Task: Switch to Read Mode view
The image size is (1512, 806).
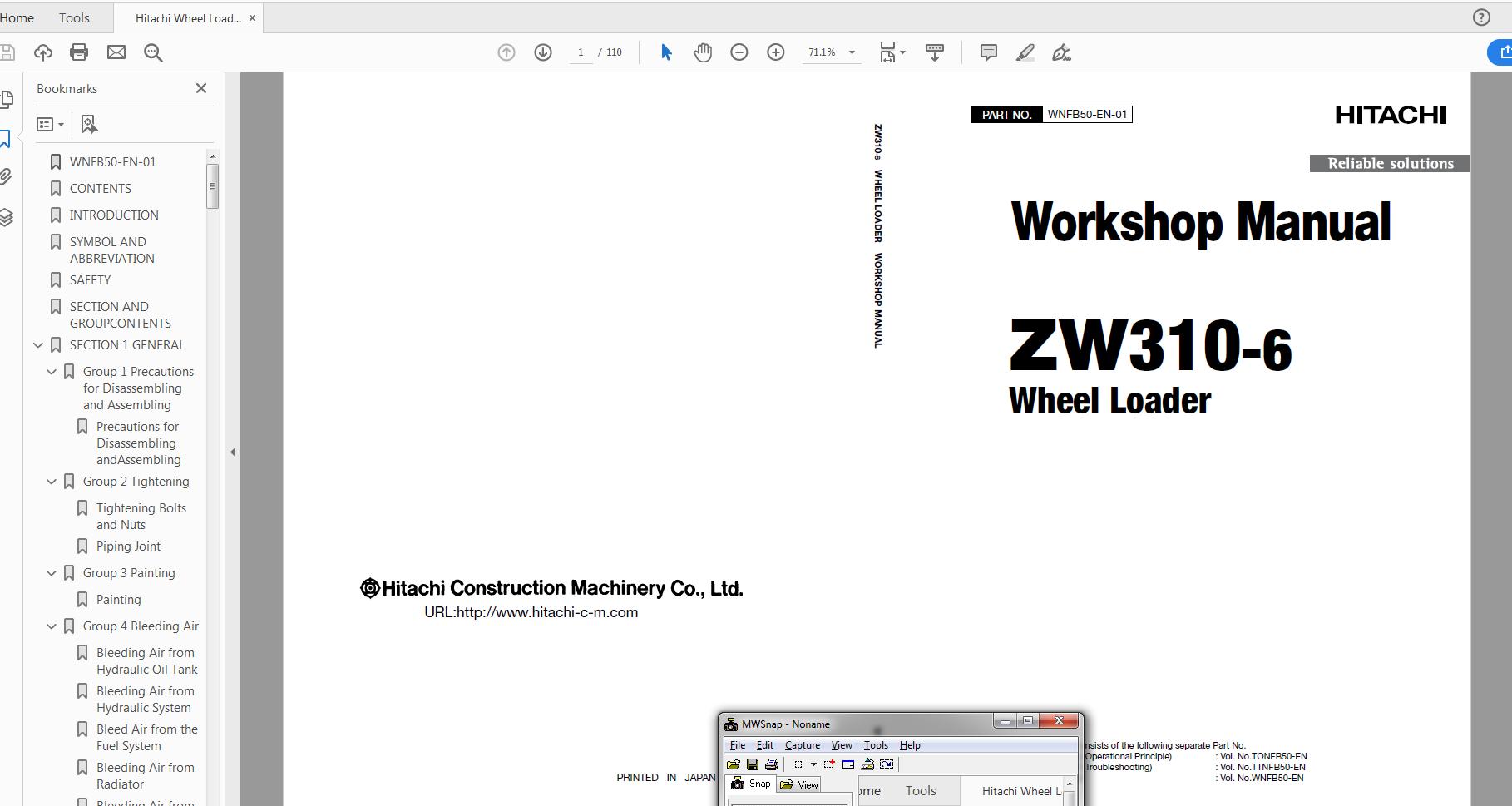Action: pyautogui.click(x=934, y=52)
